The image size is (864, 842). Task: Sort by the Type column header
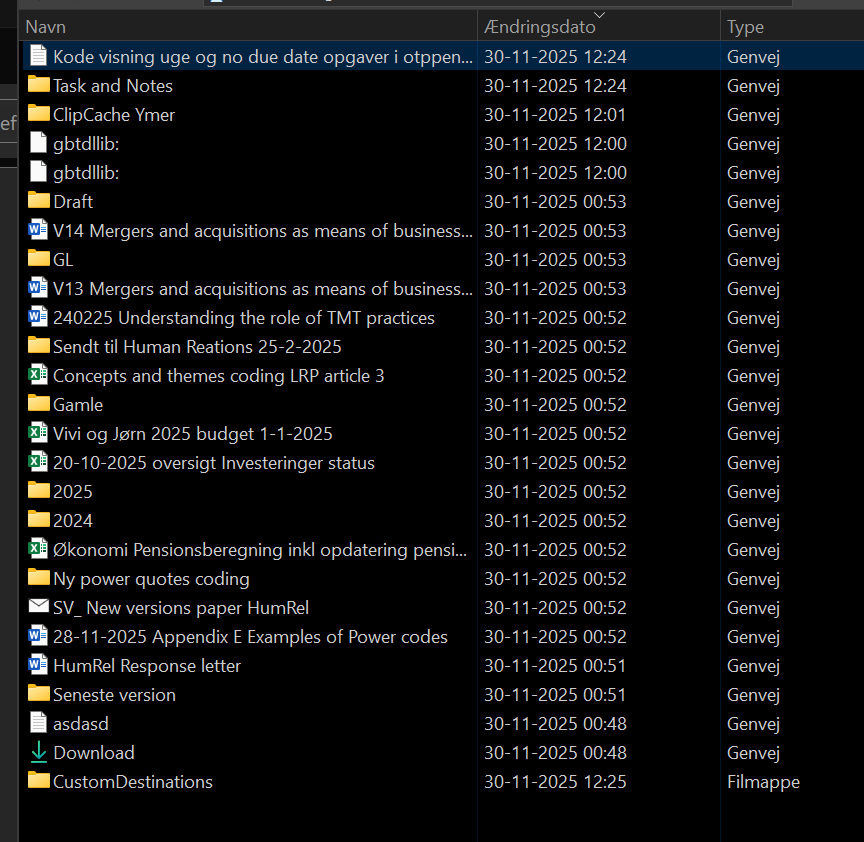point(745,27)
